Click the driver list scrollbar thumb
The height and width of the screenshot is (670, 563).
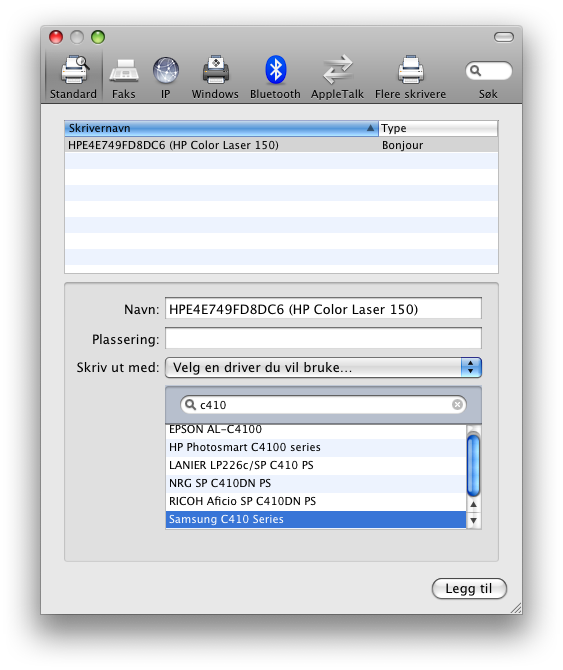click(473, 464)
